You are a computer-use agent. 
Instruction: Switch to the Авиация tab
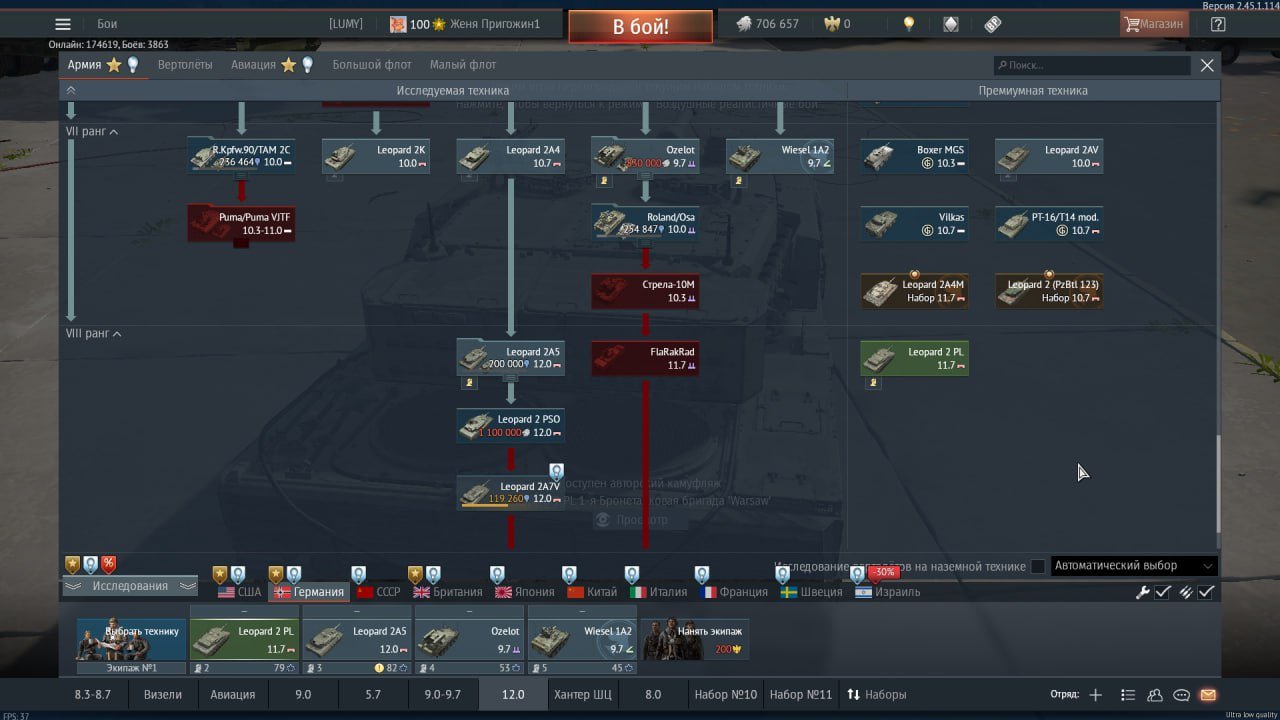click(253, 65)
